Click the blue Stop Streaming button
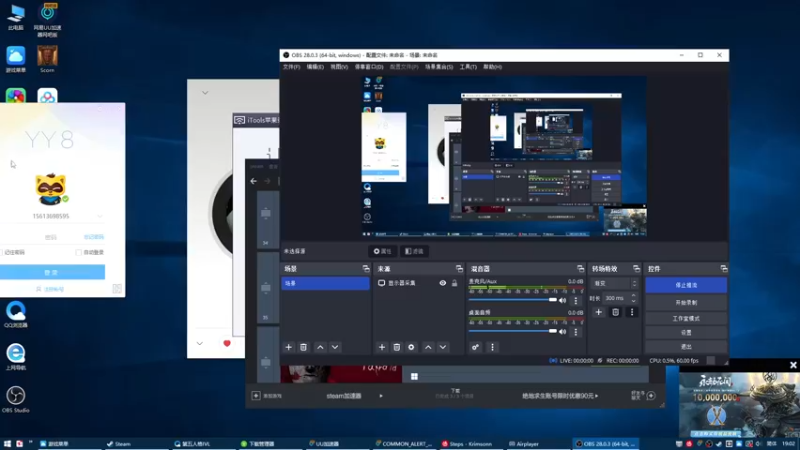Screen dimensions: 800x450 click(686, 285)
